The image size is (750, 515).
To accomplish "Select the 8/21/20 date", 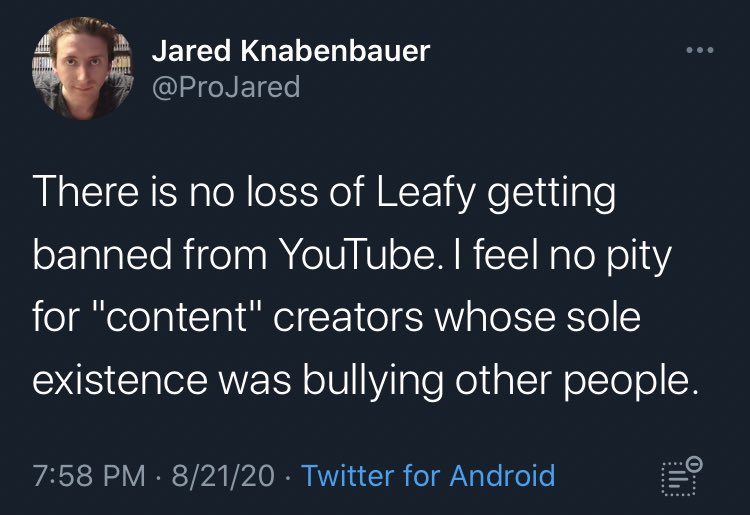I will click(223, 476).
